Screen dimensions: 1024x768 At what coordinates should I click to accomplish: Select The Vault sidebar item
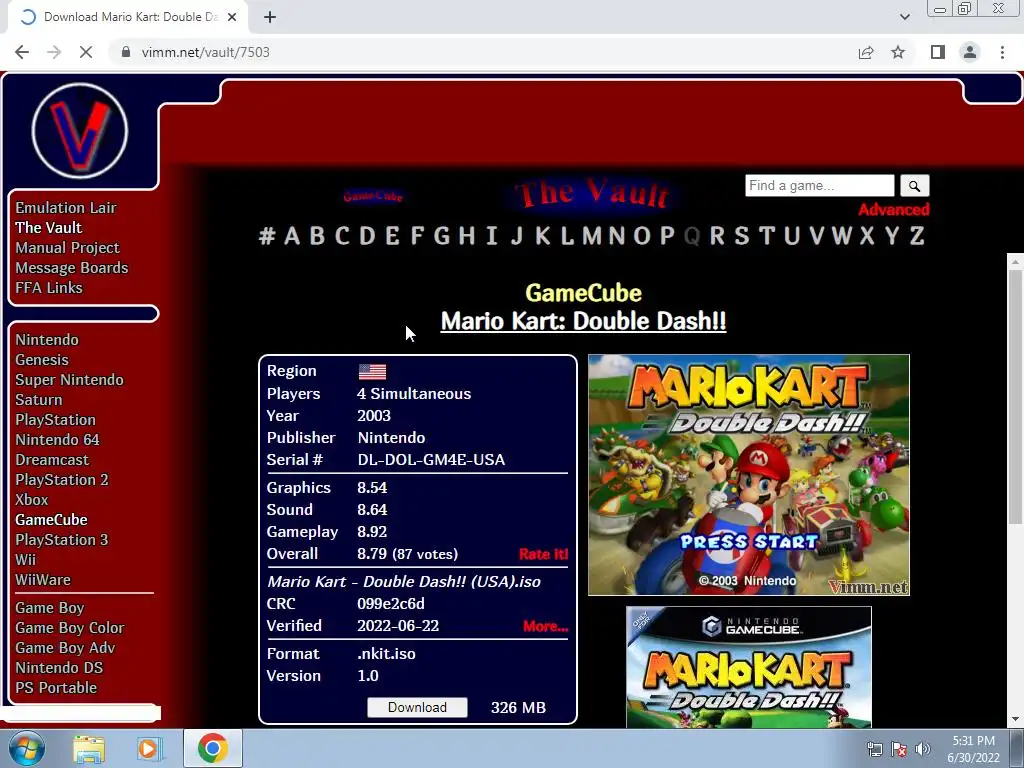coord(49,228)
